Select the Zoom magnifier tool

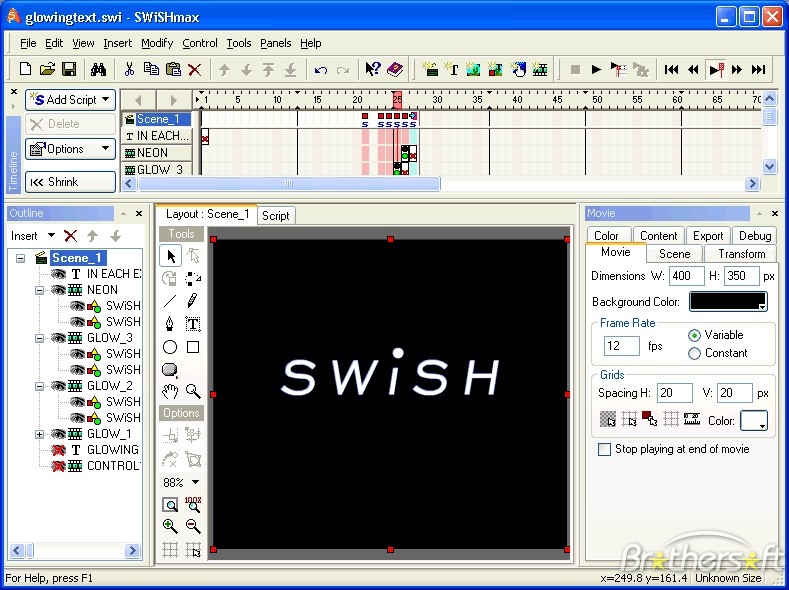click(x=193, y=391)
